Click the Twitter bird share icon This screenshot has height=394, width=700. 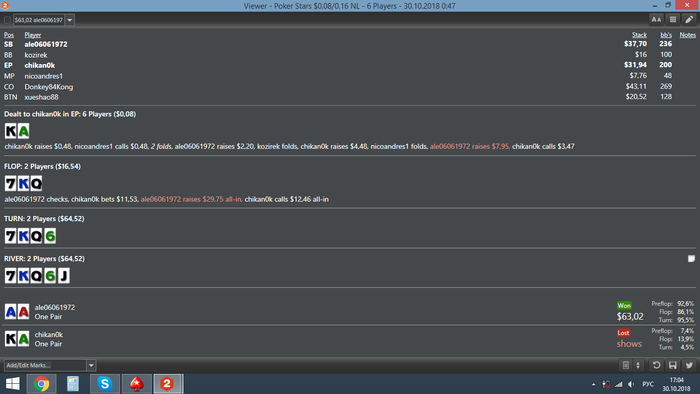tap(689, 365)
